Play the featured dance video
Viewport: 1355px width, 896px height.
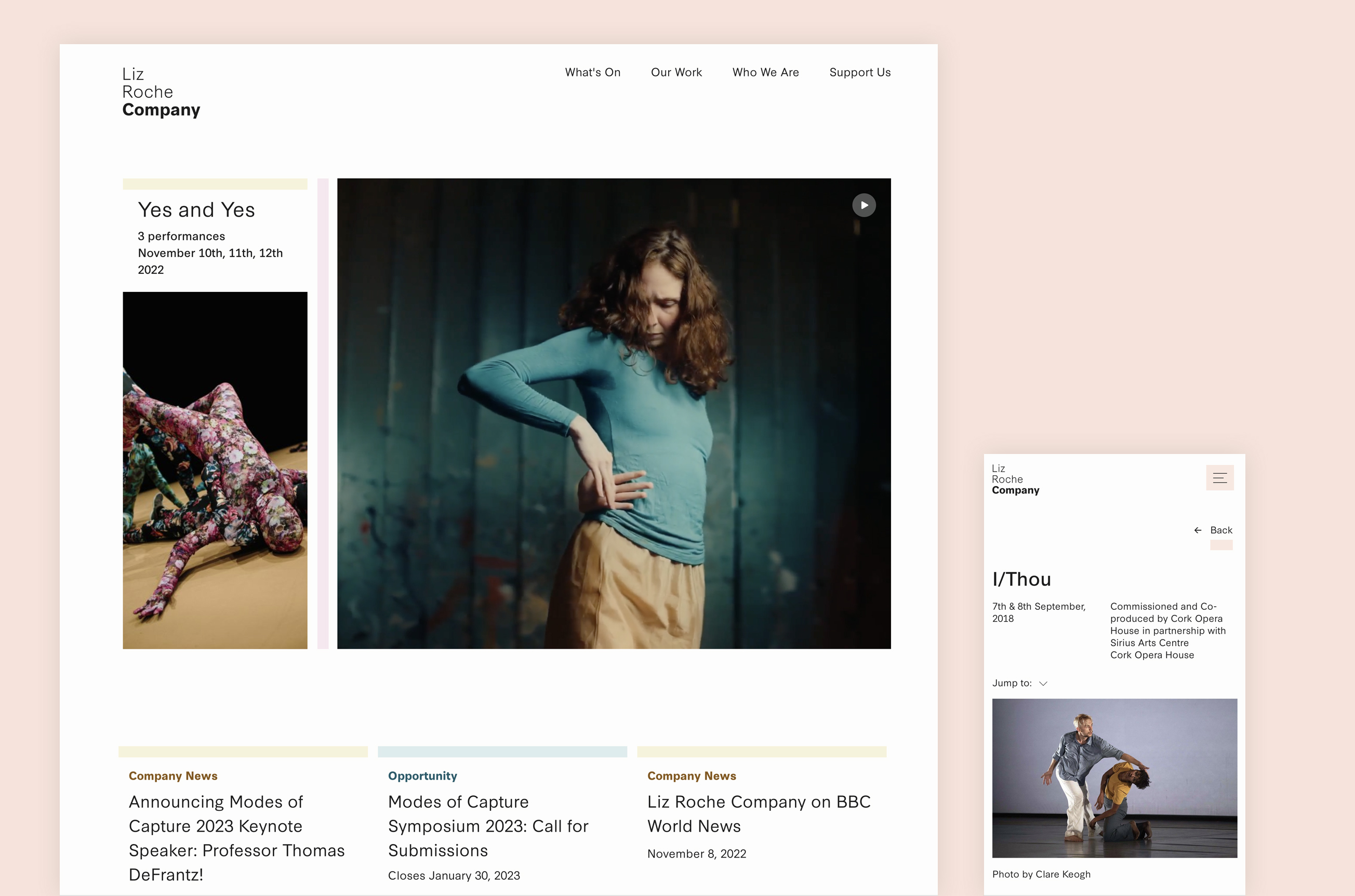864,205
